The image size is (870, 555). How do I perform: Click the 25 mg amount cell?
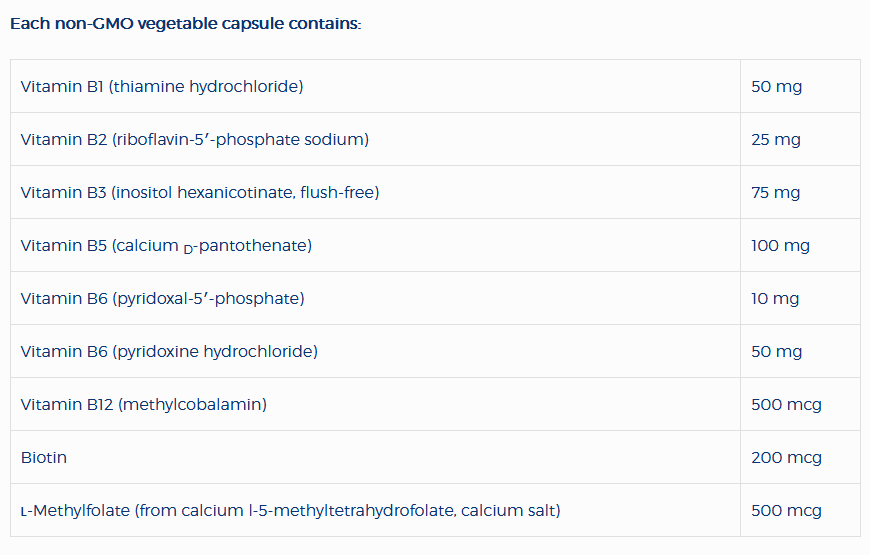(776, 140)
